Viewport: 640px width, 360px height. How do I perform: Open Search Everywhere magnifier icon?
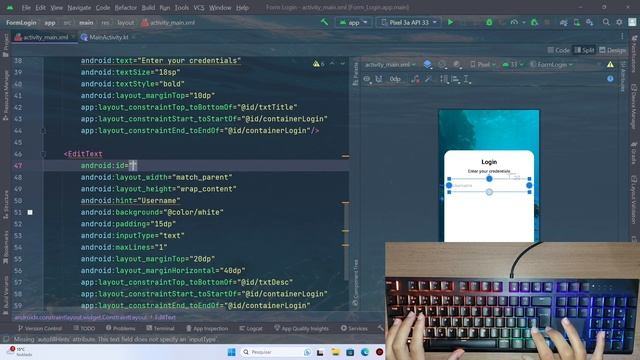606,22
